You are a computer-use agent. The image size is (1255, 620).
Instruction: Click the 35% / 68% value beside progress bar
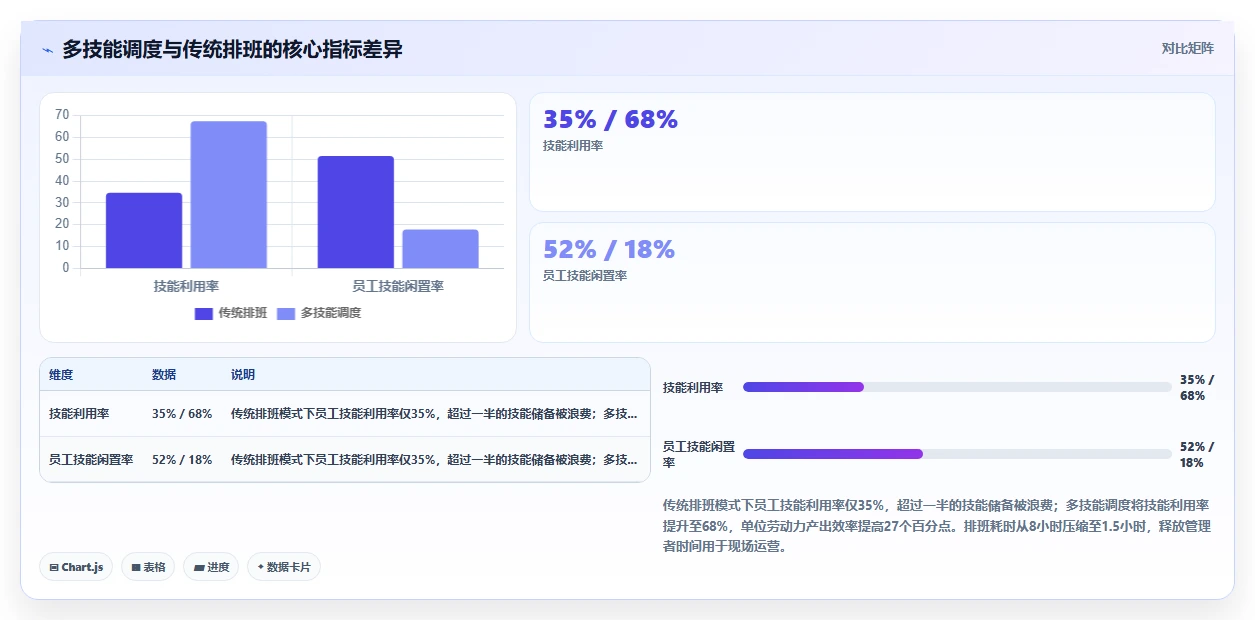click(1197, 387)
